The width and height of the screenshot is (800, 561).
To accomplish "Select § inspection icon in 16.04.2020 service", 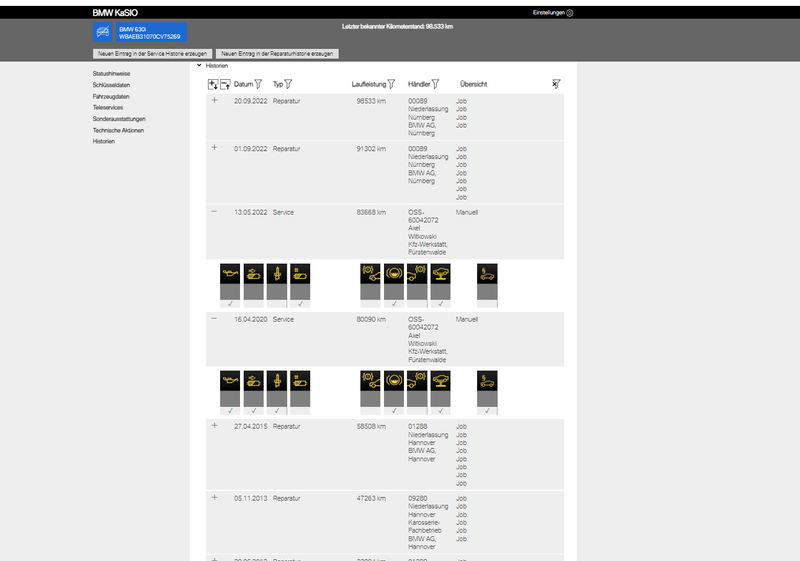I will [x=487, y=381].
